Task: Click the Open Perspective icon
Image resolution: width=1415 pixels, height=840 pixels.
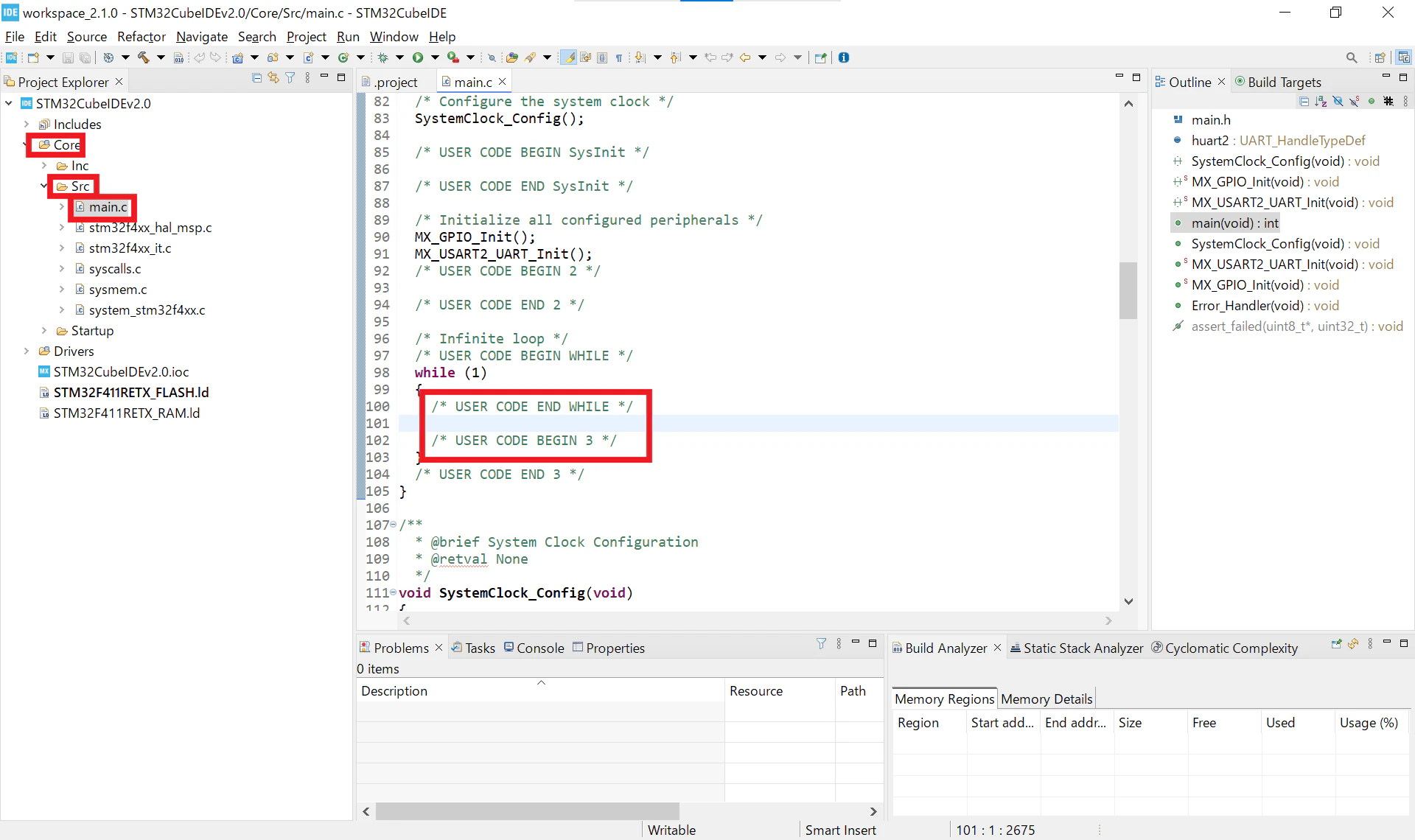Action: [x=1380, y=57]
